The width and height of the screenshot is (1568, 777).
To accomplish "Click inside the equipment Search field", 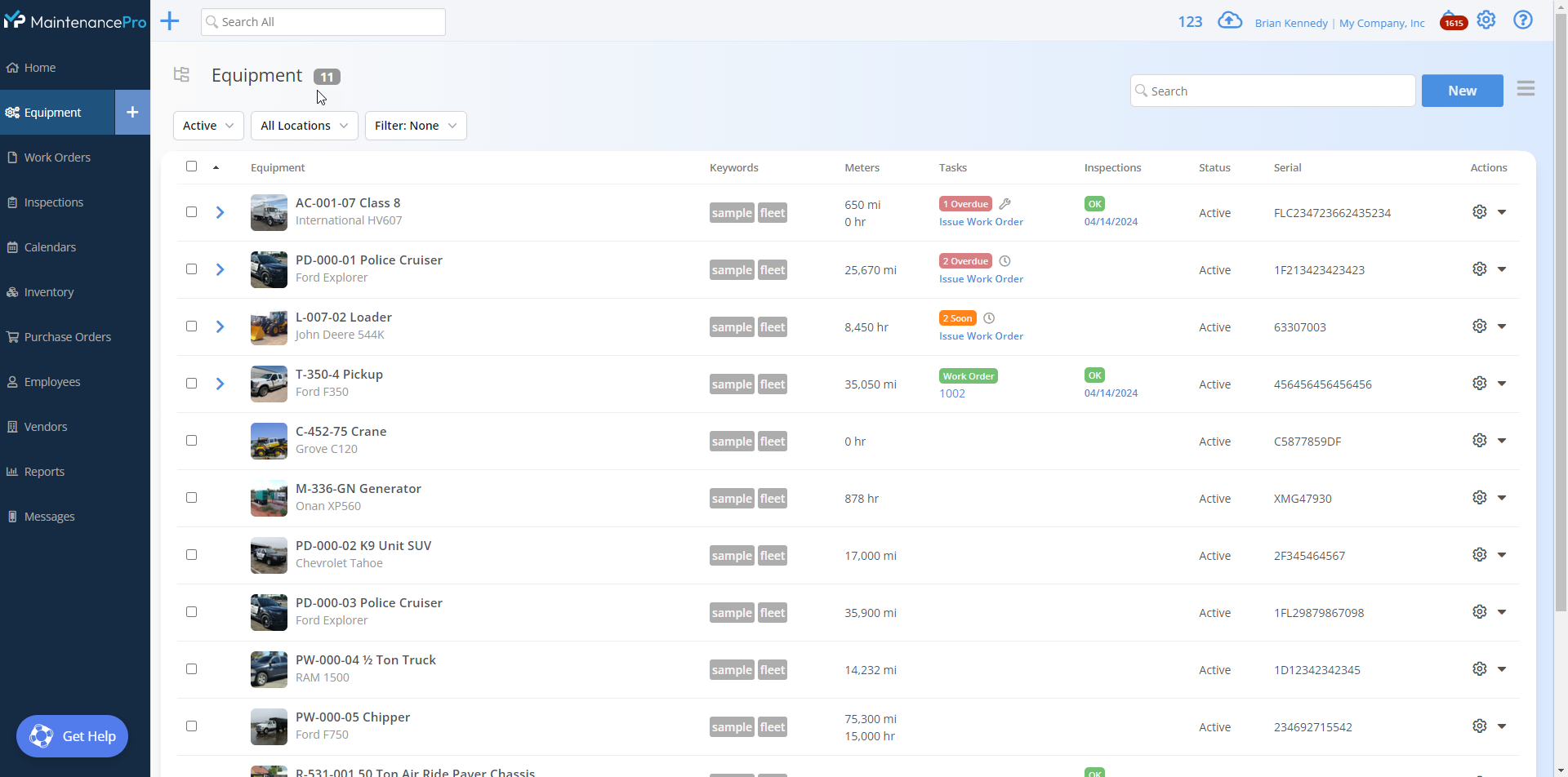I will pyautogui.click(x=1272, y=91).
